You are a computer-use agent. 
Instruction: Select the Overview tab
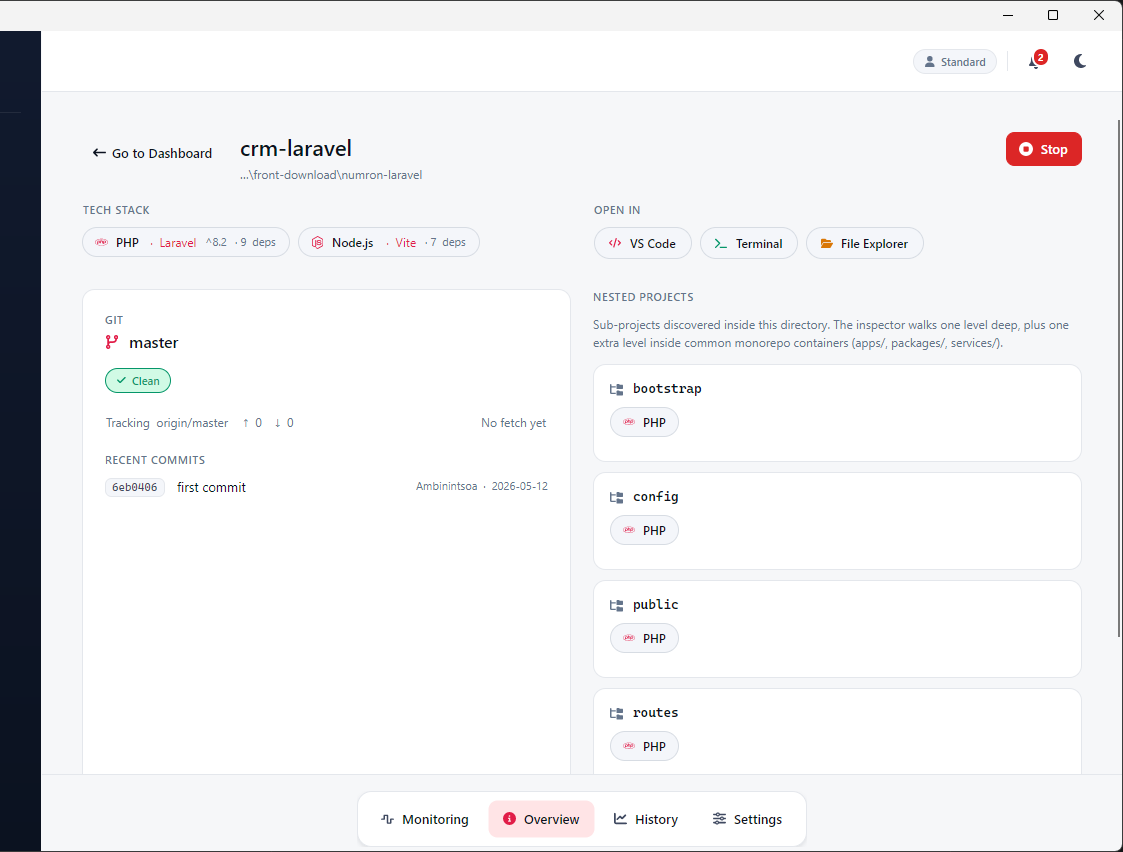pyautogui.click(x=541, y=819)
